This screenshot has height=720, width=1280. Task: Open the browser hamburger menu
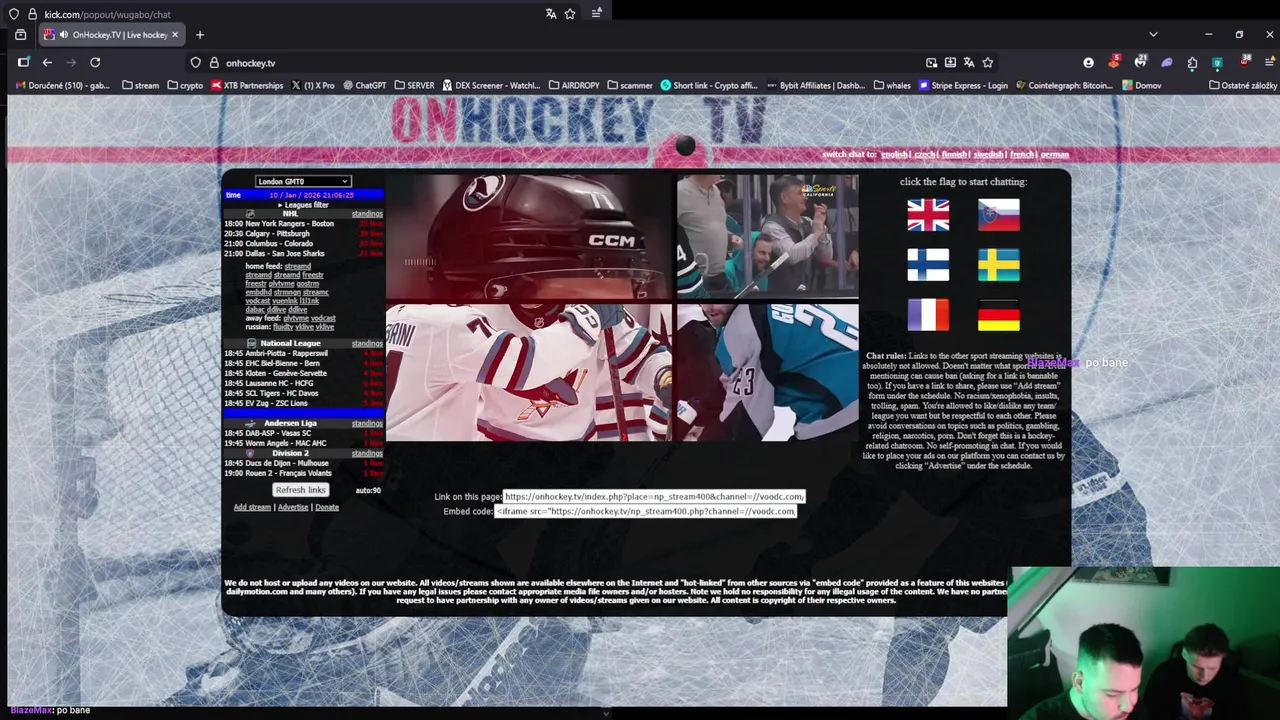point(1270,62)
